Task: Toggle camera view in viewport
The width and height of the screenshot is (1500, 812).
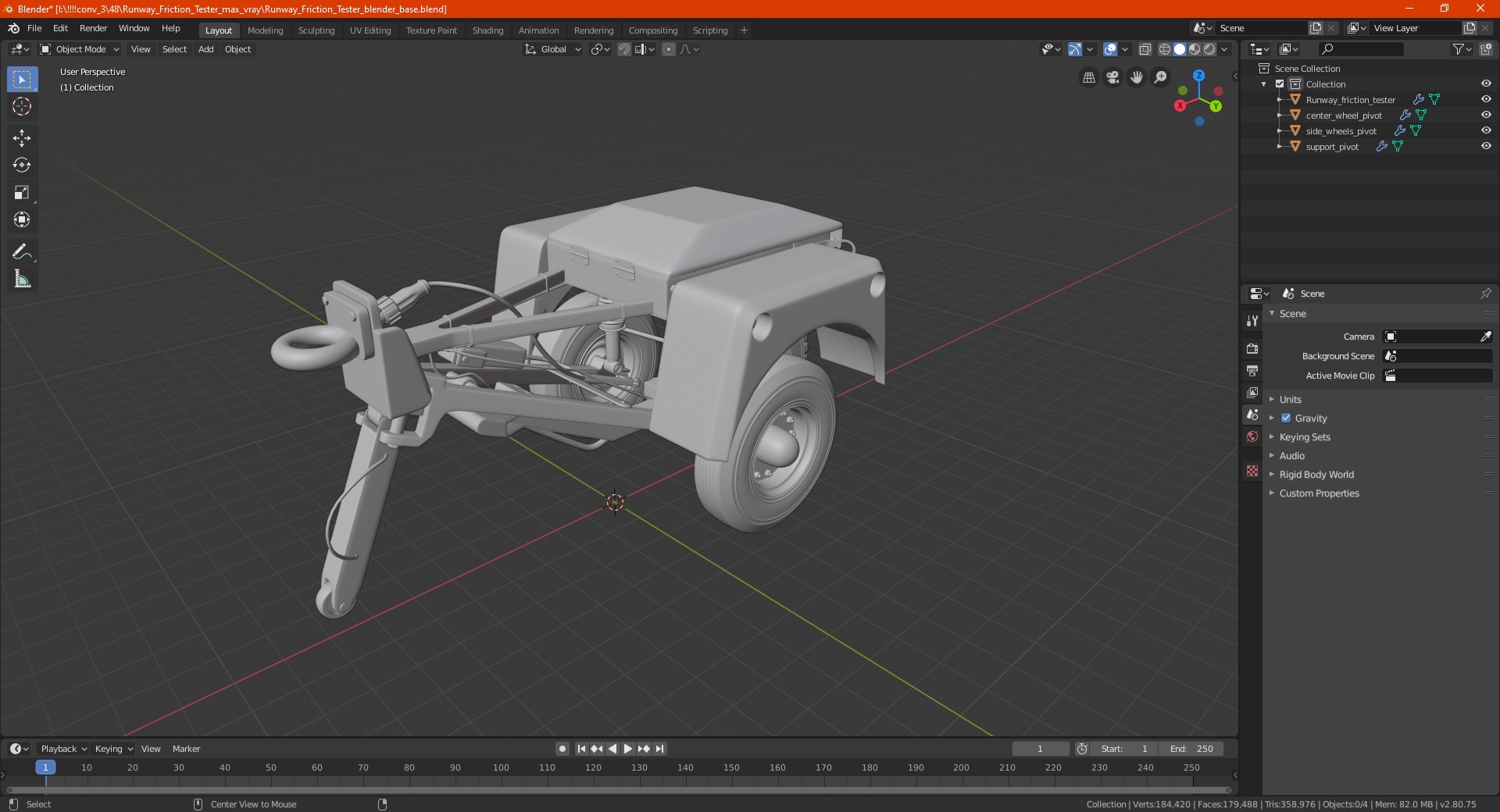Action: click(1112, 77)
